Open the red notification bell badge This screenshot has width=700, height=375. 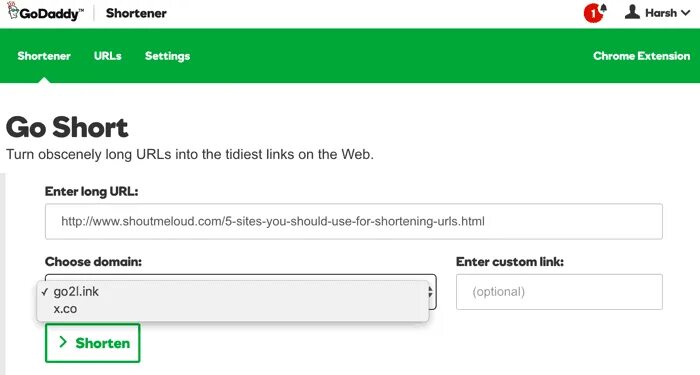pyautogui.click(x=595, y=13)
